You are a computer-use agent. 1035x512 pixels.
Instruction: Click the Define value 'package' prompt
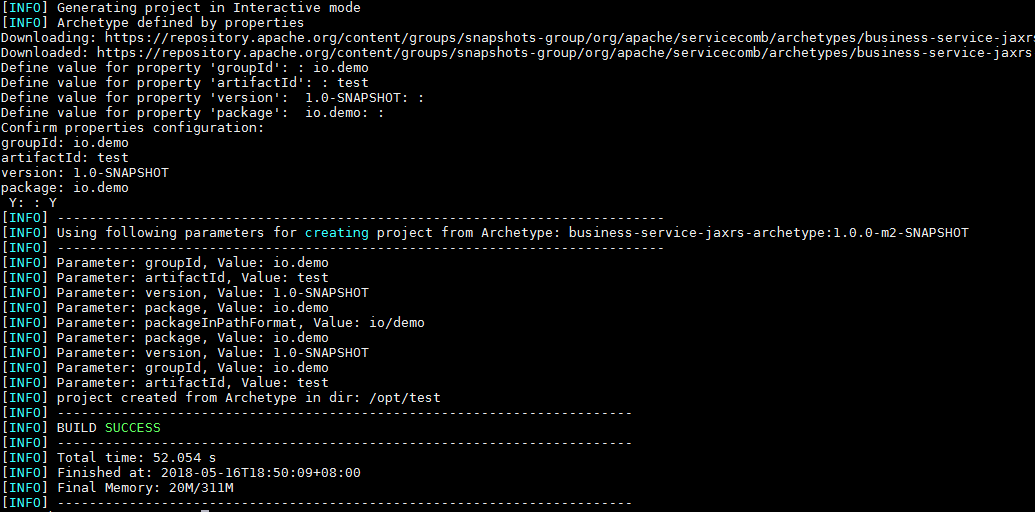[192, 112]
